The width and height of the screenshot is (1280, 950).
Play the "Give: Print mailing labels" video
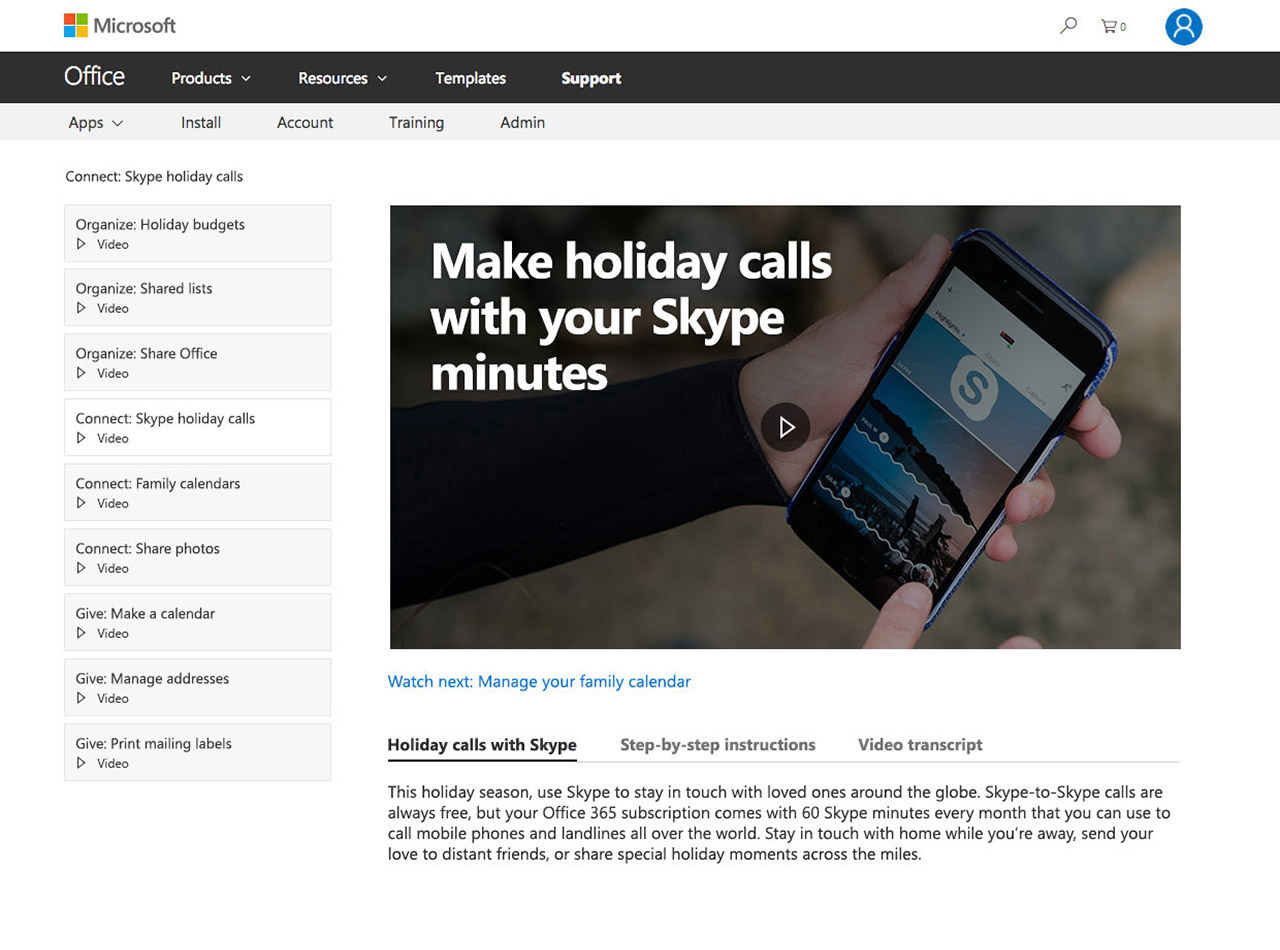pyautogui.click(x=197, y=752)
